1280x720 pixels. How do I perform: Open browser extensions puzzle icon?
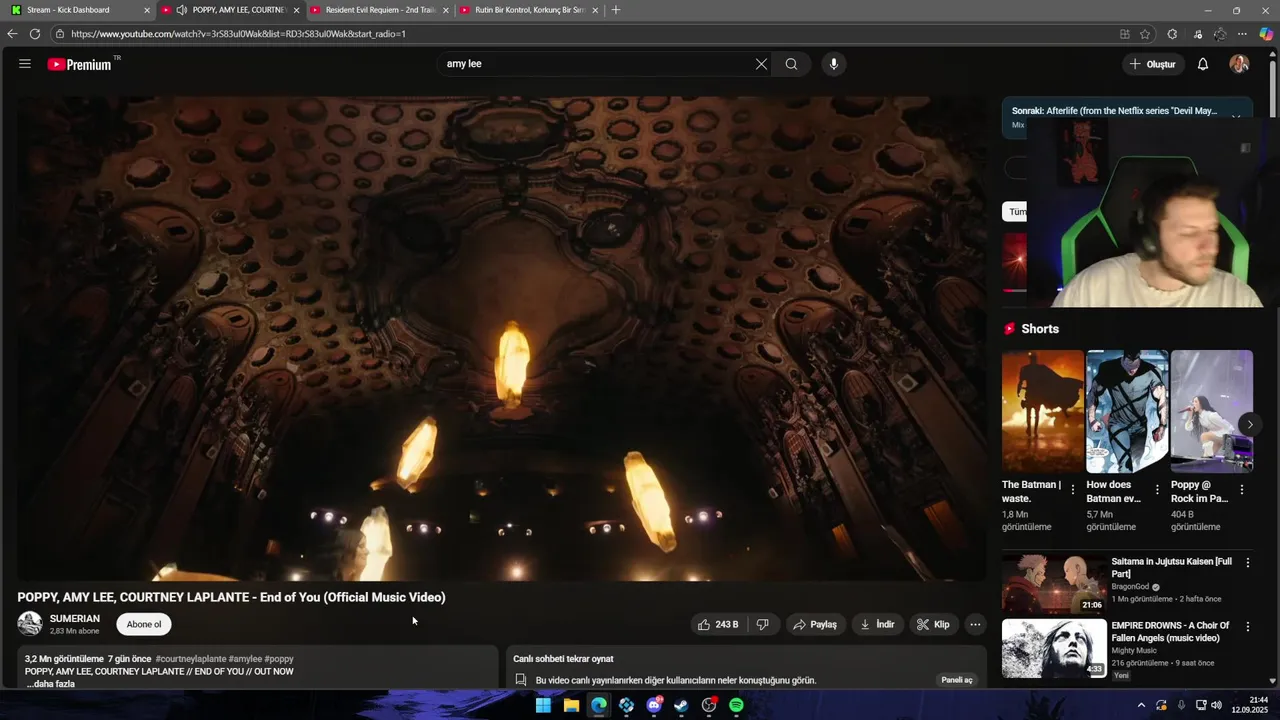pyautogui.click(x=1172, y=34)
